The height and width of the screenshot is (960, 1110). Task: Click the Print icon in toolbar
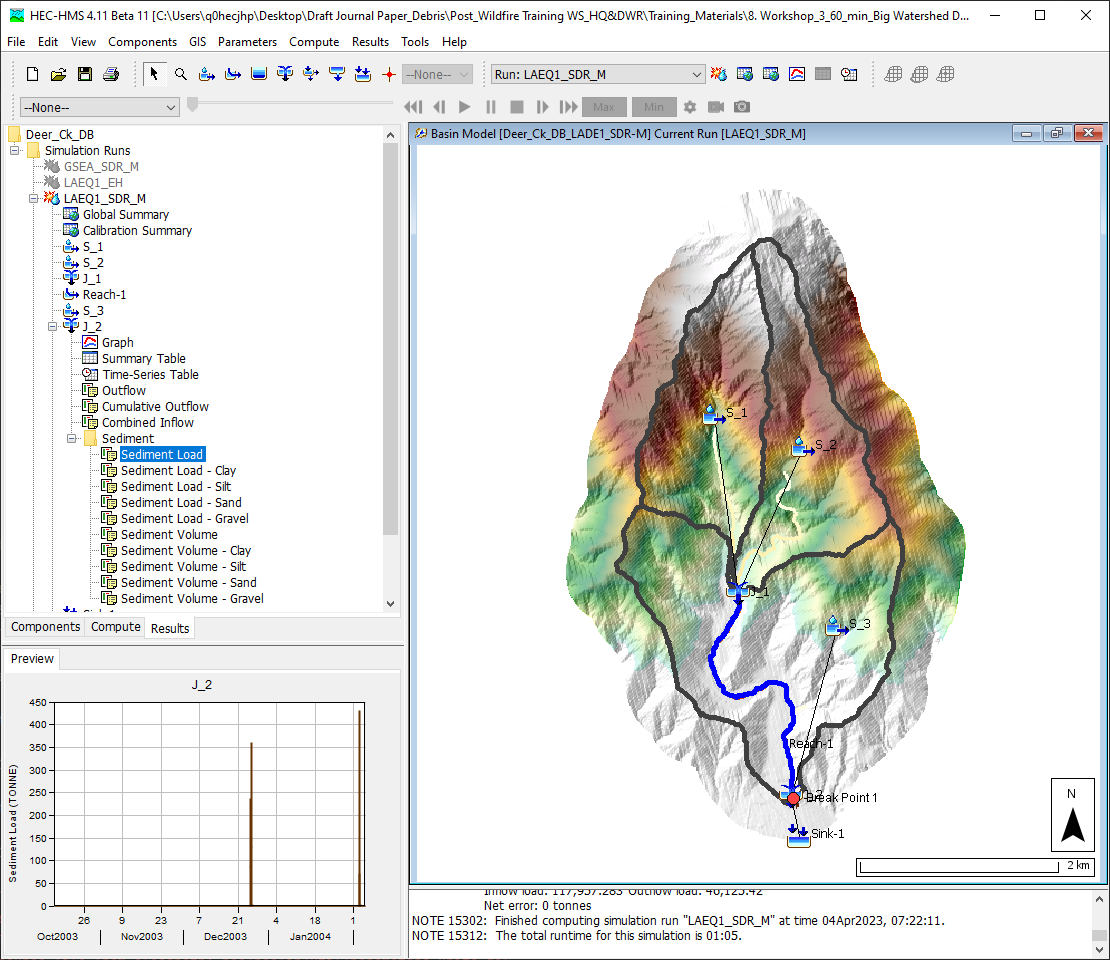tap(111, 74)
